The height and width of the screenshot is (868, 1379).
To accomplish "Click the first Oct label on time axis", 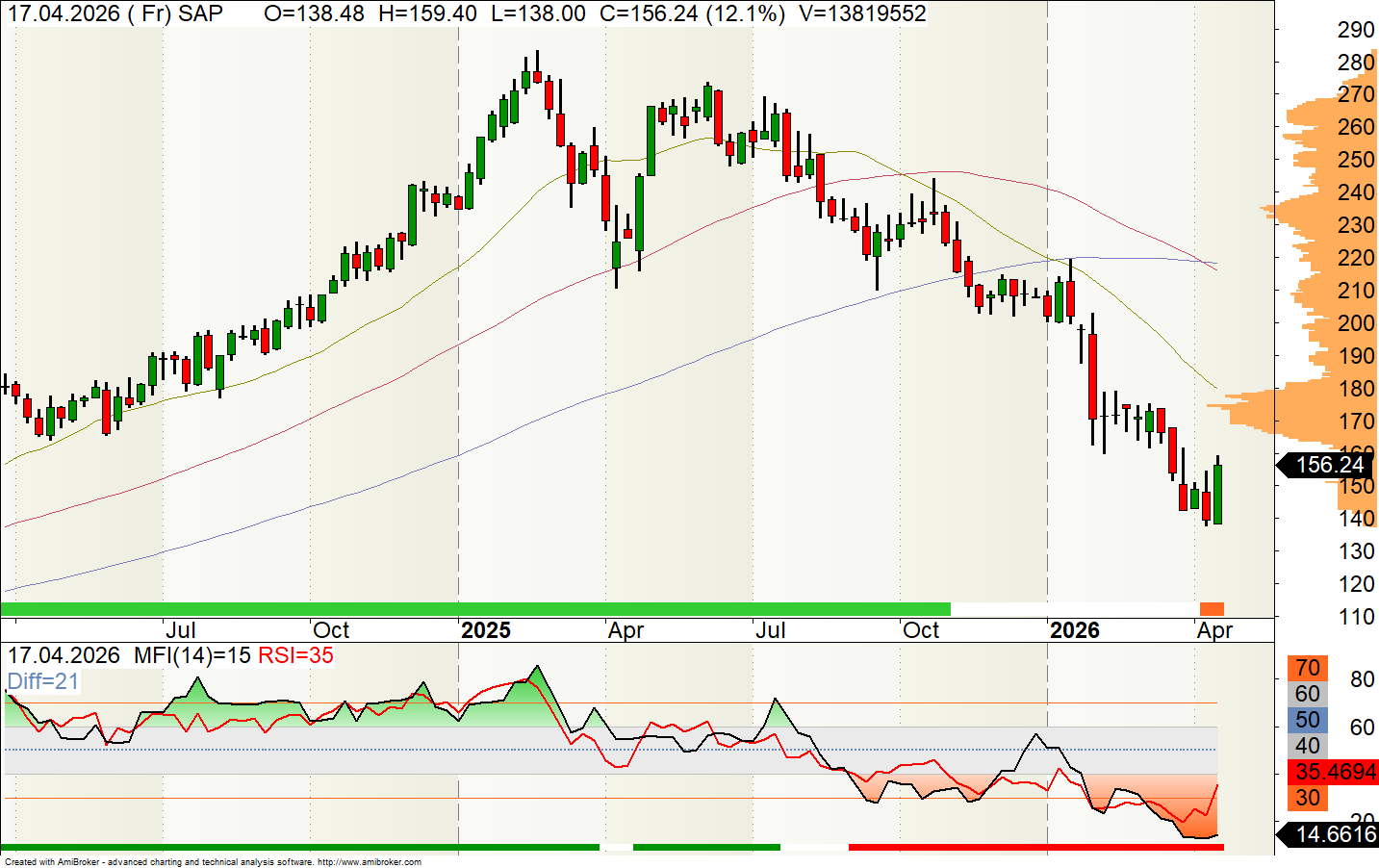I will (x=331, y=630).
